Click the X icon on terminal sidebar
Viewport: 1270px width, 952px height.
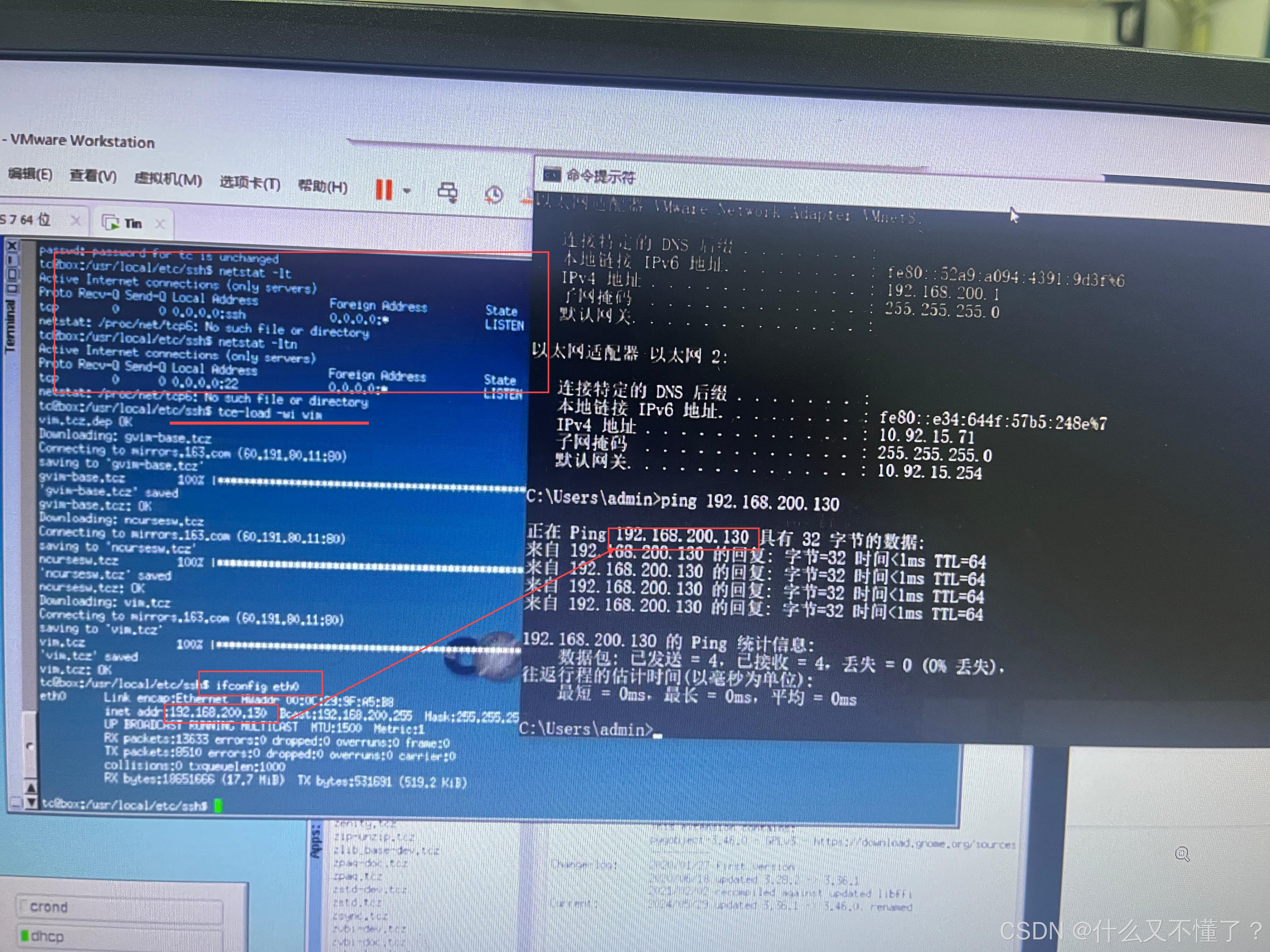pos(13,246)
